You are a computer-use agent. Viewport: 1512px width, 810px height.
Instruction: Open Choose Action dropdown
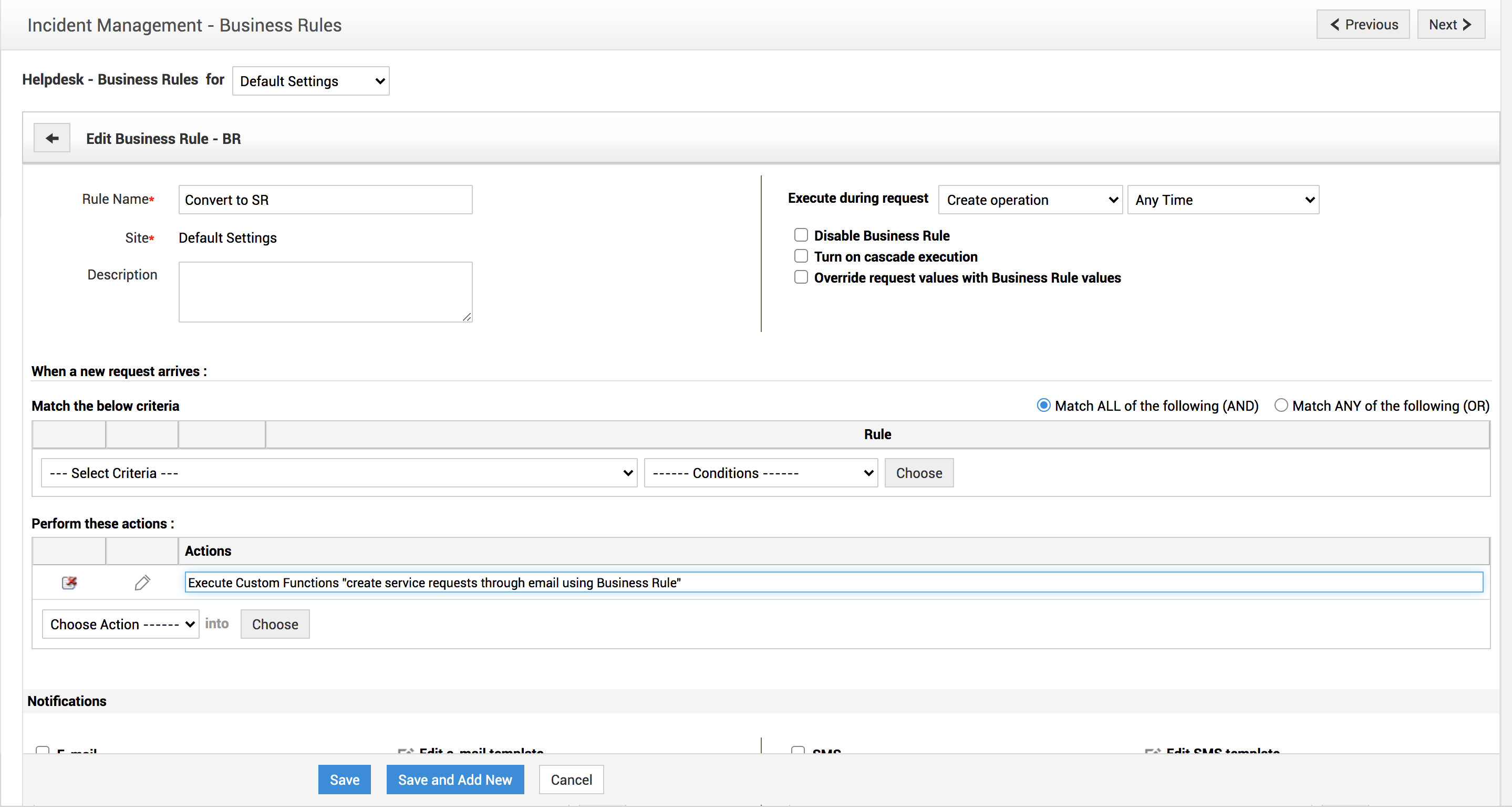[x=121, y=625]
